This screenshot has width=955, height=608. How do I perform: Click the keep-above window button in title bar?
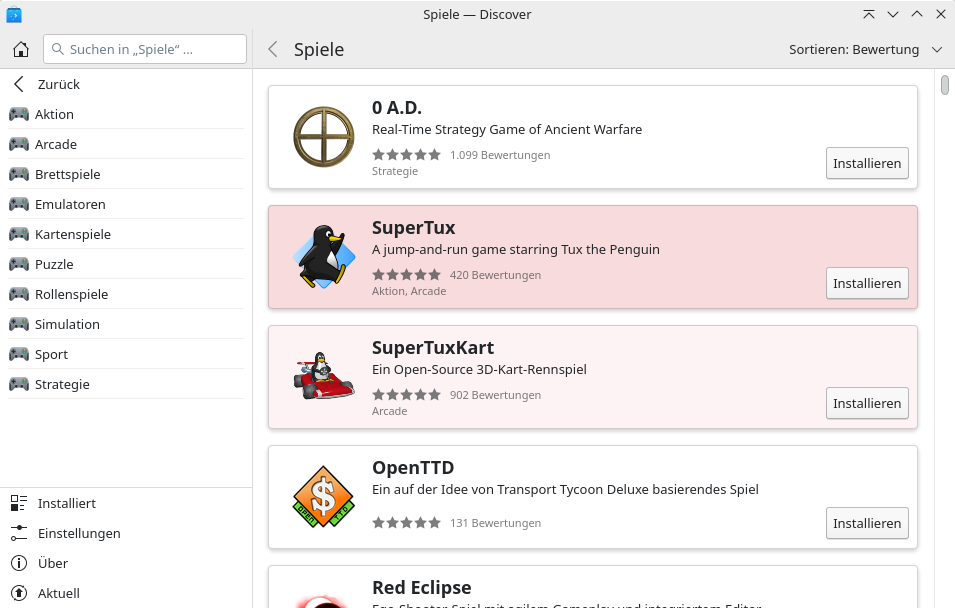click(869, 14)
